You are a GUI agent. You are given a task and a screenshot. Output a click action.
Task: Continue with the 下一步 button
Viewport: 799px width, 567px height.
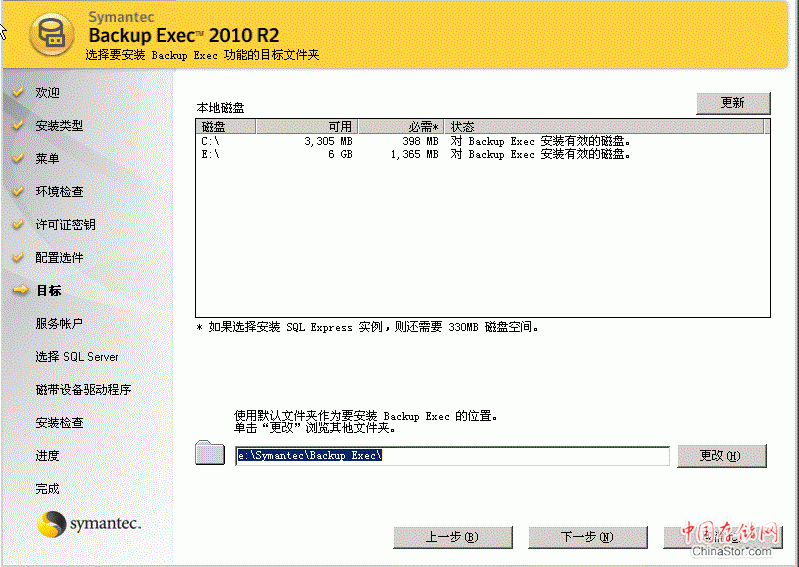586,537
